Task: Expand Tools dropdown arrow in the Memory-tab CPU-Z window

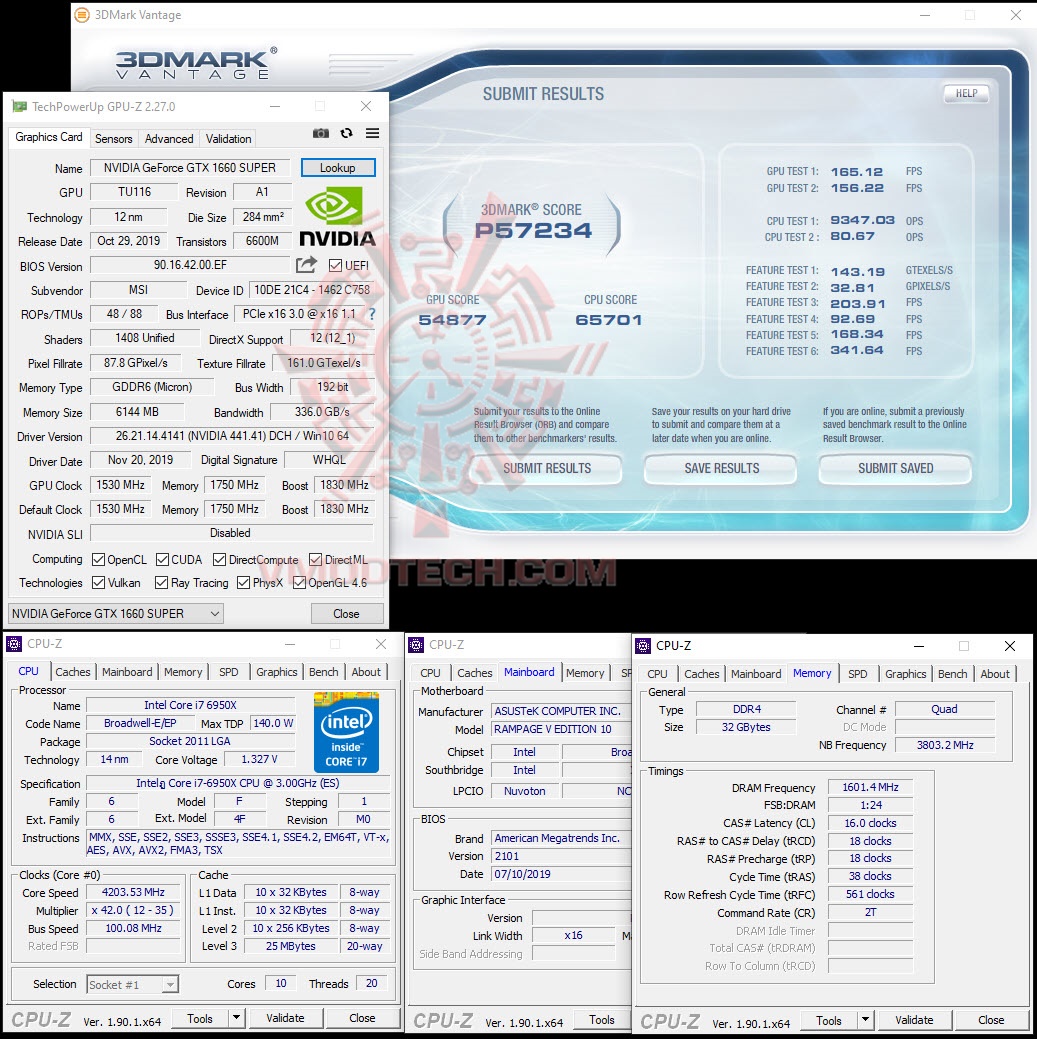Action: point(865,1019)
